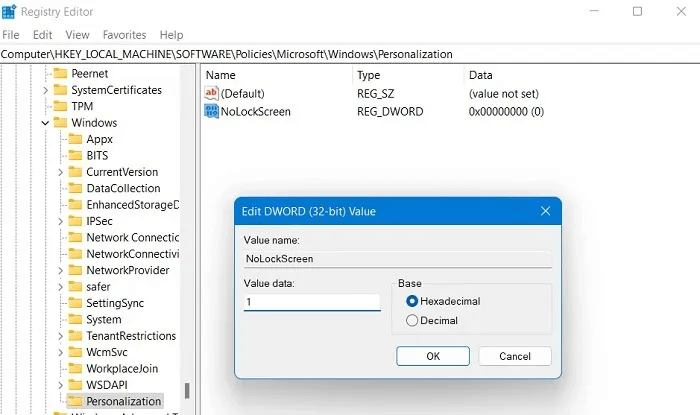Confirm the DWORD value with OK
The height and width of the screenshot is (415, 700).
coord(433,356)
